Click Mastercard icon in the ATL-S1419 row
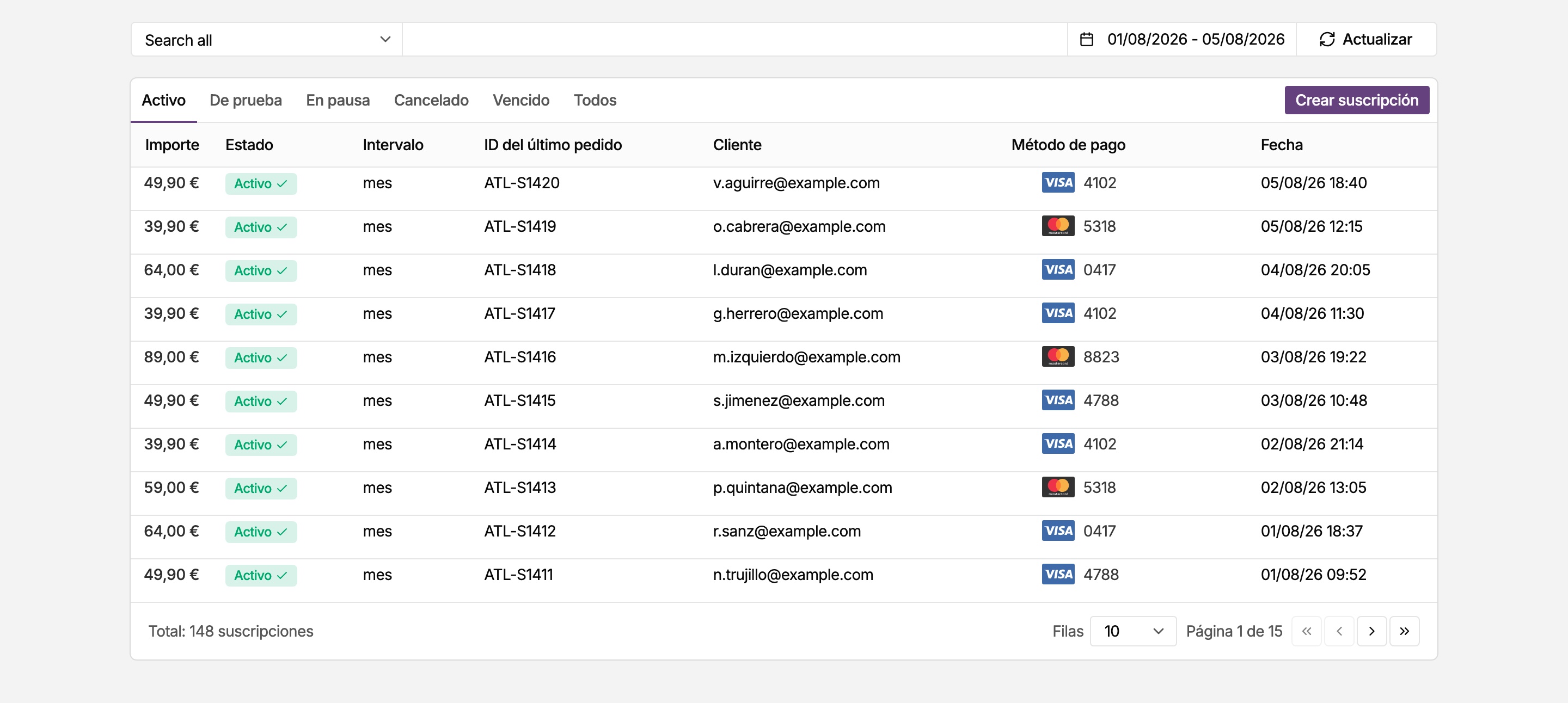The width and height of the screenshot is (1568, 703). tap(1058, 226)
